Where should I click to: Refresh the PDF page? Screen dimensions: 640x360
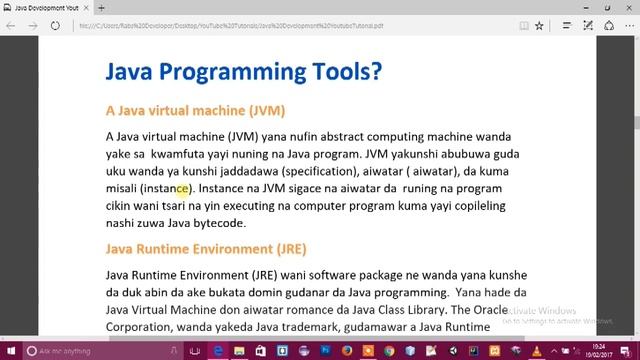[55, 26]
